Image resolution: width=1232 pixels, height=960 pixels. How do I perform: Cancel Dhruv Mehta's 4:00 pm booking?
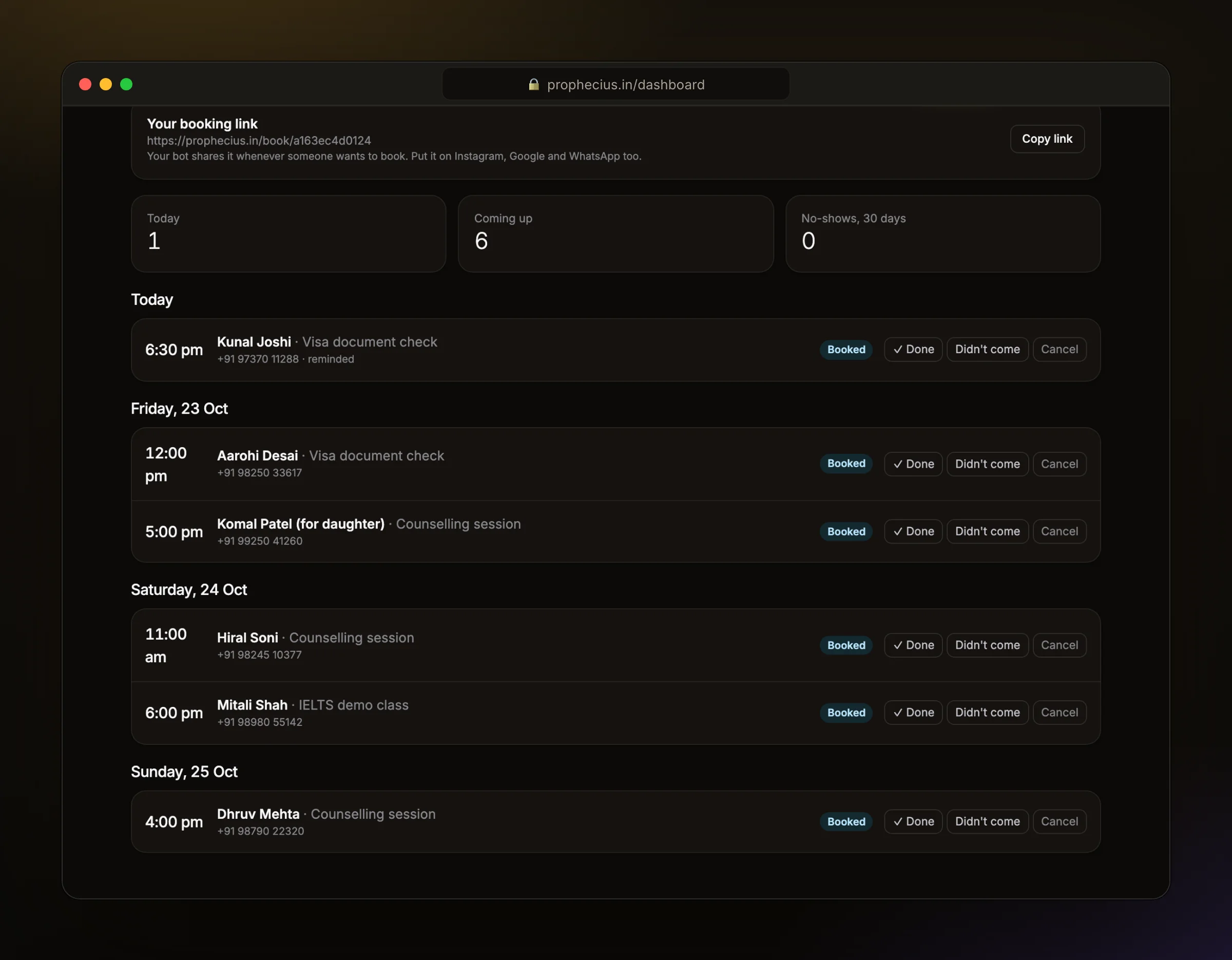click(x=1060, y=821)
